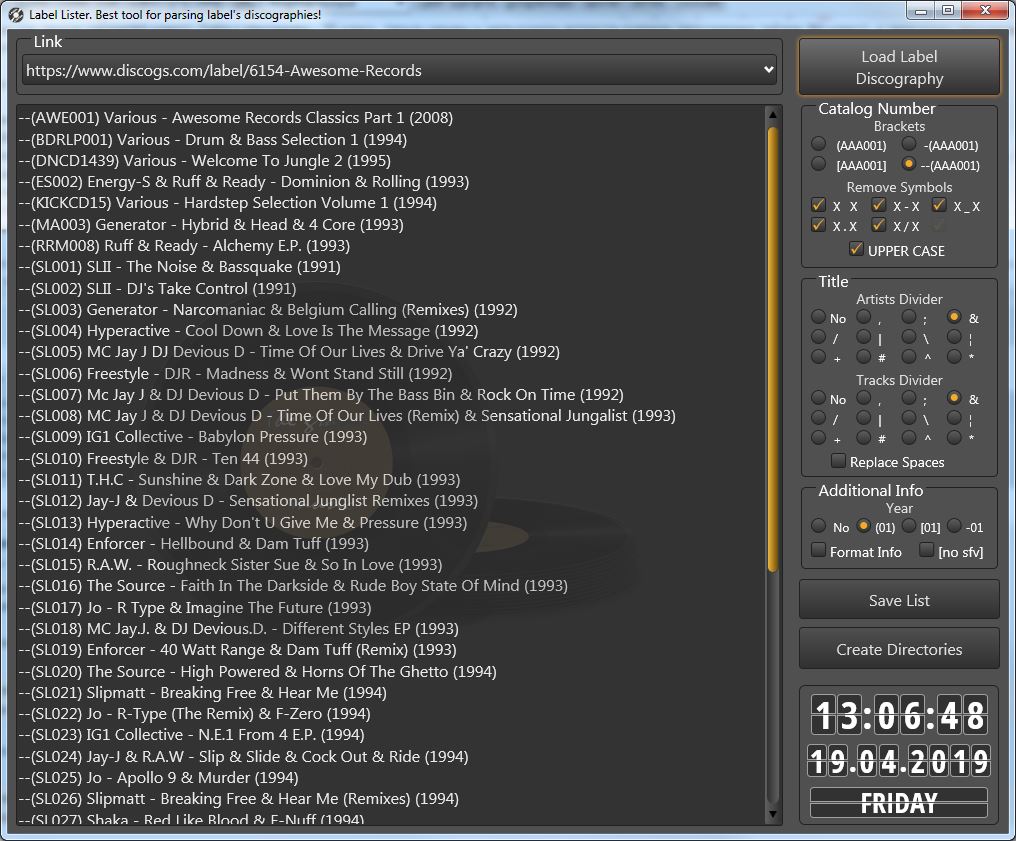The image size is (1016, 841).
Task: Click the orange vertical scrollbar thumb
Action: coord(772,350)
